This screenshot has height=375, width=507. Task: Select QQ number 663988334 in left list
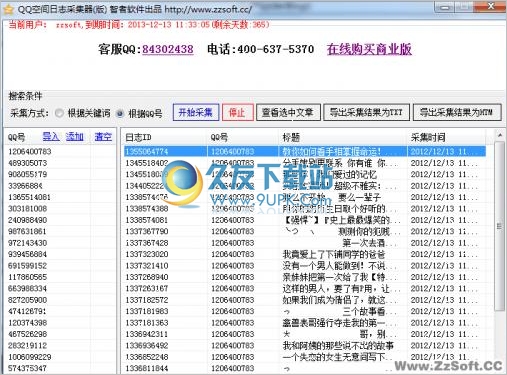tap(28, 289)
